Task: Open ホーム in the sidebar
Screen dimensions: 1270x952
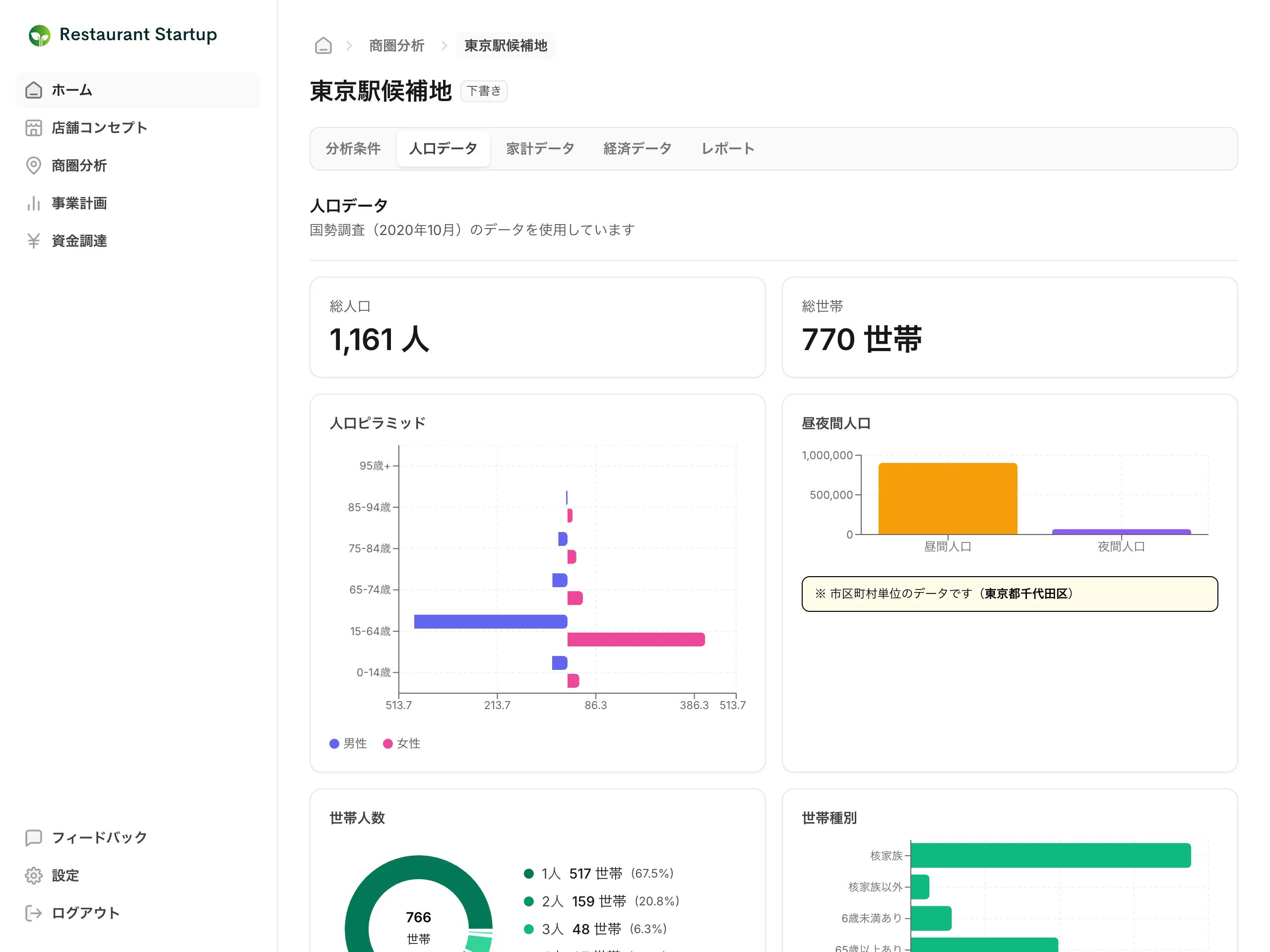Action: click(x=138, y=90)
